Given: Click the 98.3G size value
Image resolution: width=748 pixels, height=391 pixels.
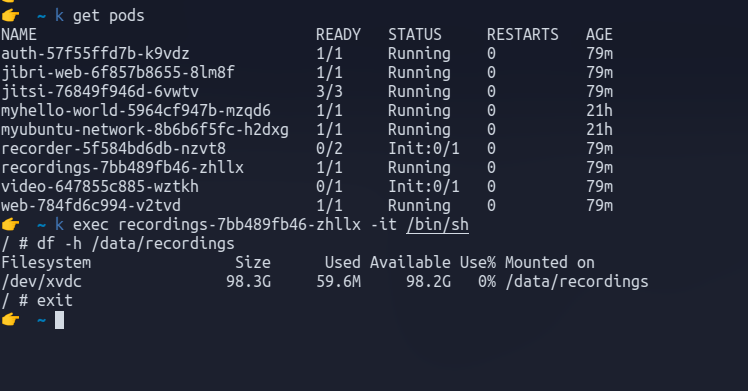Looking at the screenshot, I should point(248,281).
